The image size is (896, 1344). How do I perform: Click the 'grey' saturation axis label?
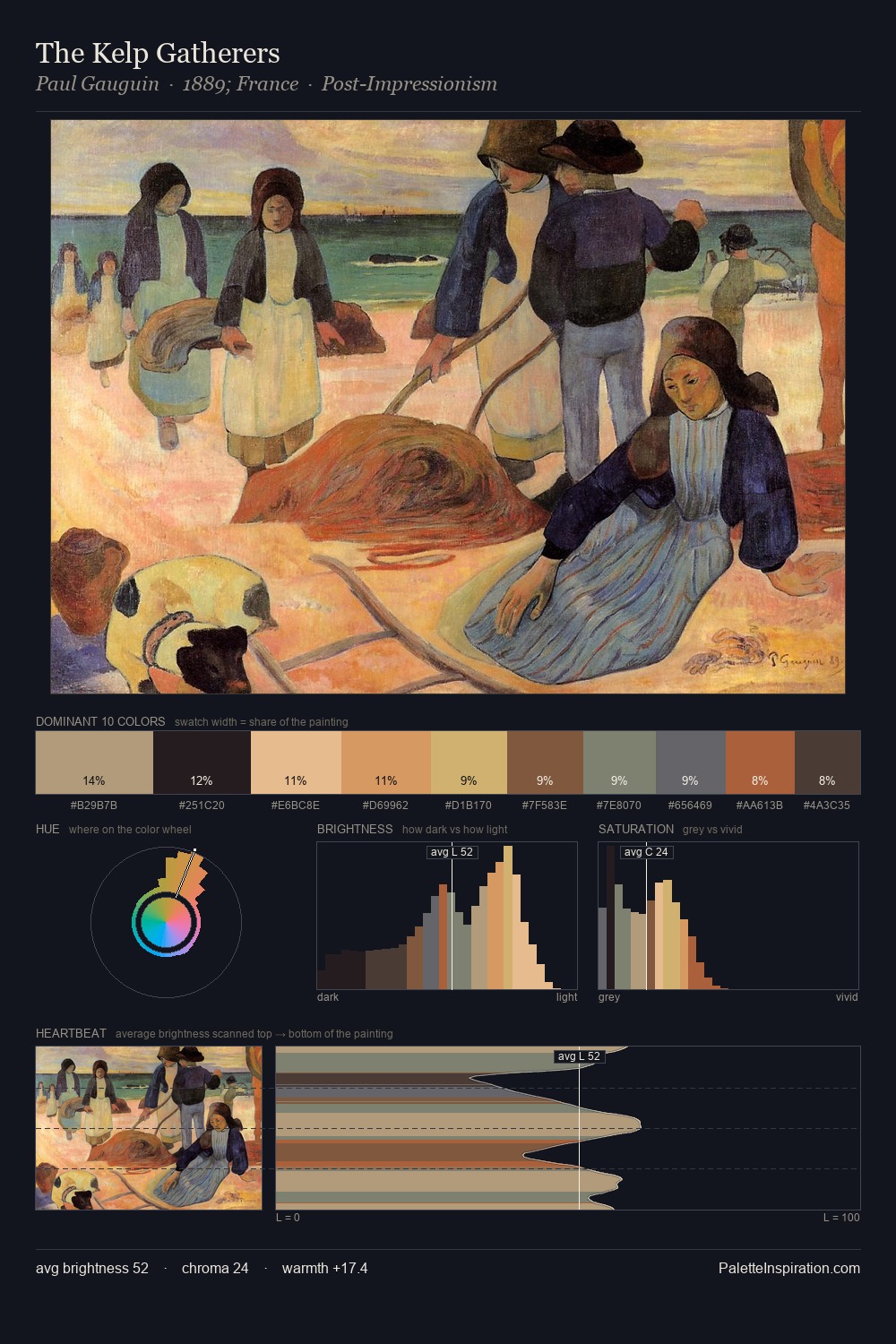[x=609, y=997]
